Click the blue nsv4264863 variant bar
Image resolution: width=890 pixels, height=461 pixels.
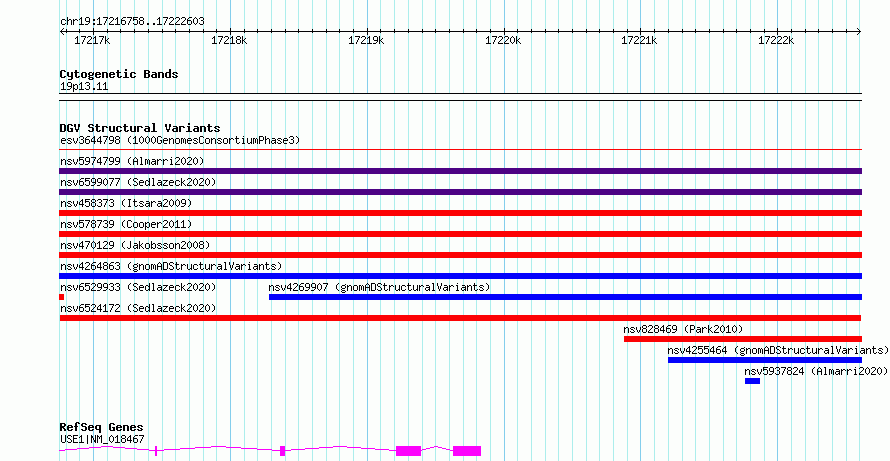pyautogui.click(x=460, y=276)
